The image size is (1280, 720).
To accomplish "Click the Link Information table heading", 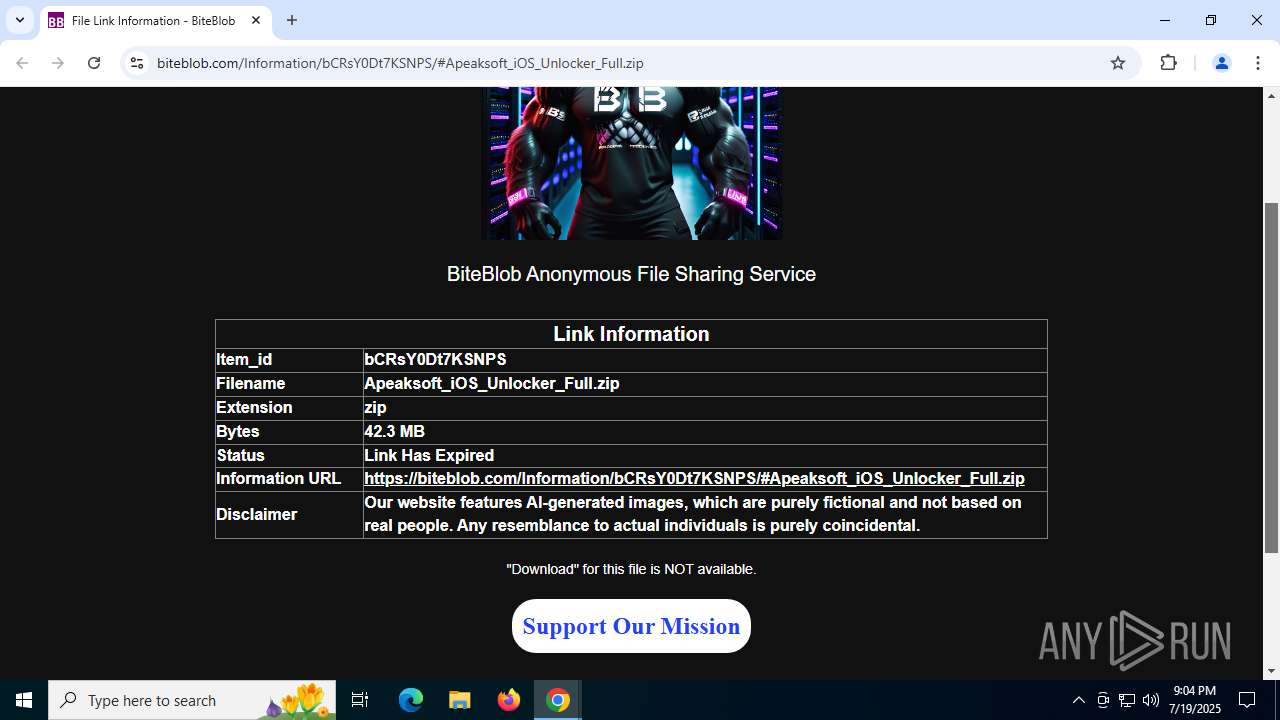I will click(x=631, y=334).
